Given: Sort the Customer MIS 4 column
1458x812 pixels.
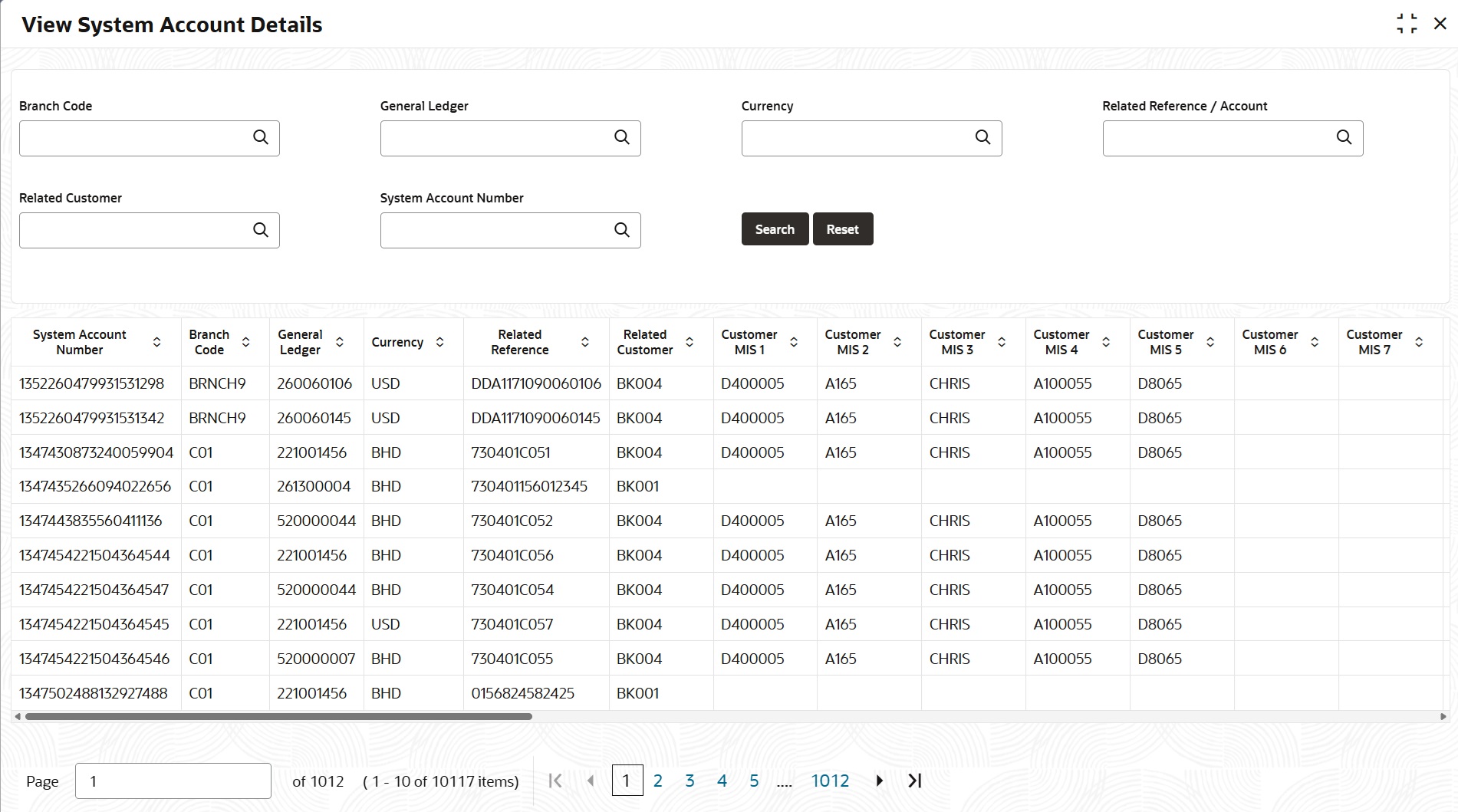Looking at the screenshot, I should click(1106, 342).
